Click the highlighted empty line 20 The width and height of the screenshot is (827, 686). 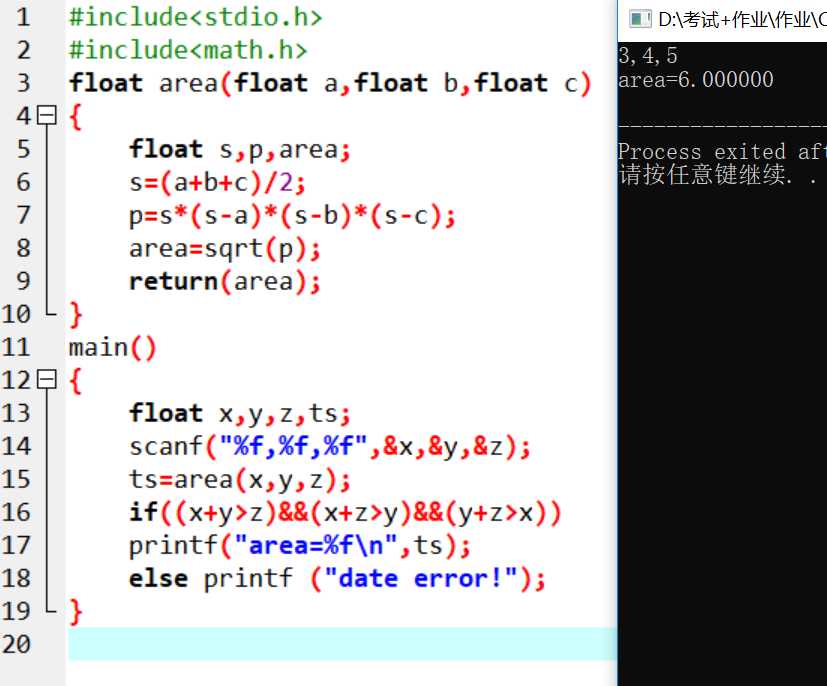[342, 644]
